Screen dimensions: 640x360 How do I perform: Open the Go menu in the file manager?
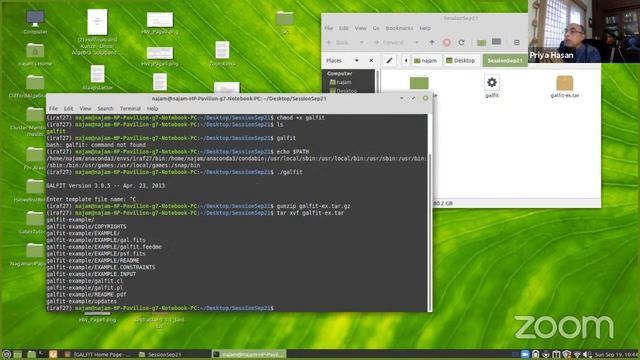[376, 28]
